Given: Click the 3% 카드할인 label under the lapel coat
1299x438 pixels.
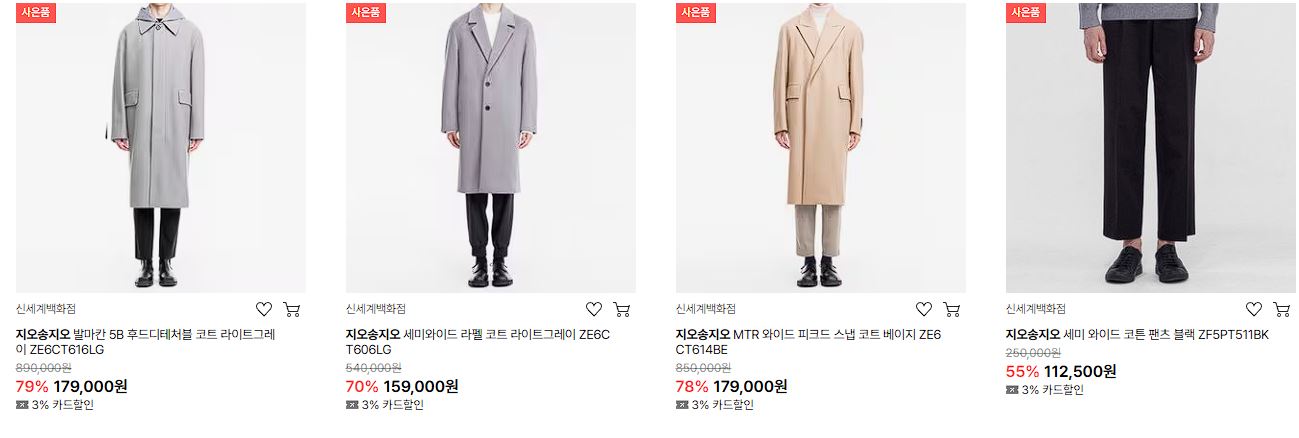Looking at the screenshot, I should [x=385, y=405].
